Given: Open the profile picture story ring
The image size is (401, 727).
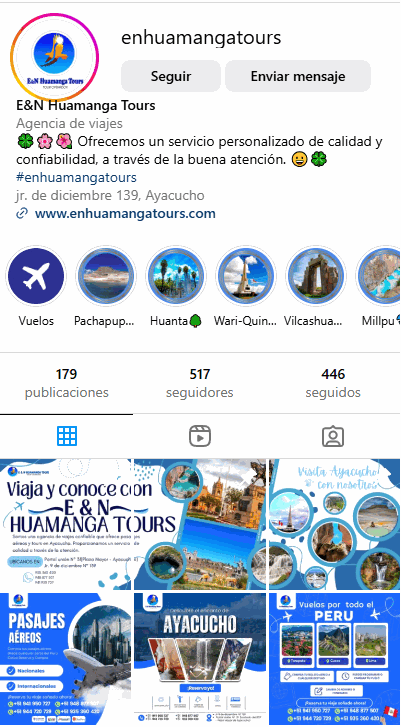Looking at the screenshot, I should coord(55,57).
